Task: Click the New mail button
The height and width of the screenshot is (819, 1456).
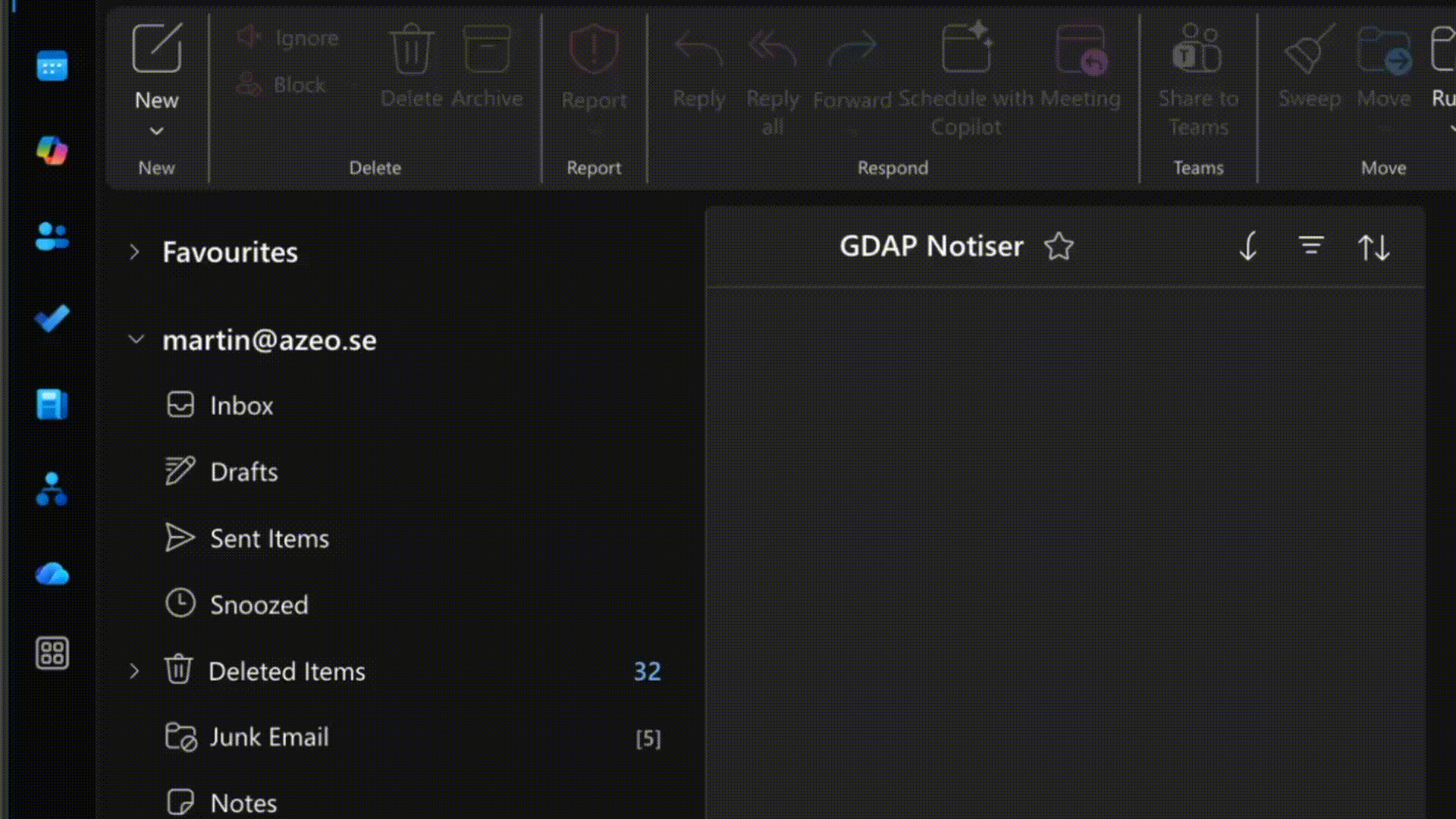Action: [156, 67]
